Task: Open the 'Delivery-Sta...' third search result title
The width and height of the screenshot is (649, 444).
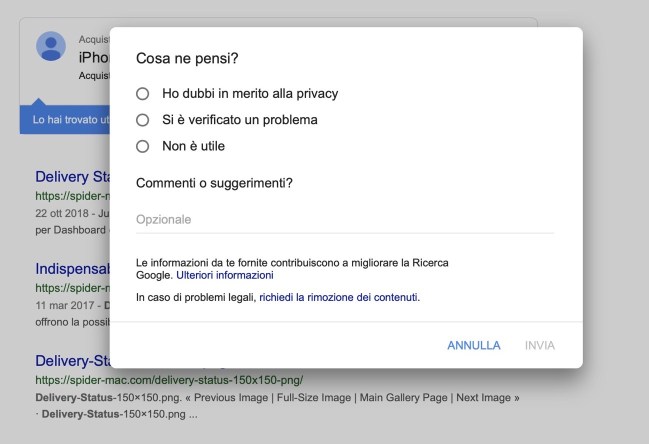Action: 73,361
